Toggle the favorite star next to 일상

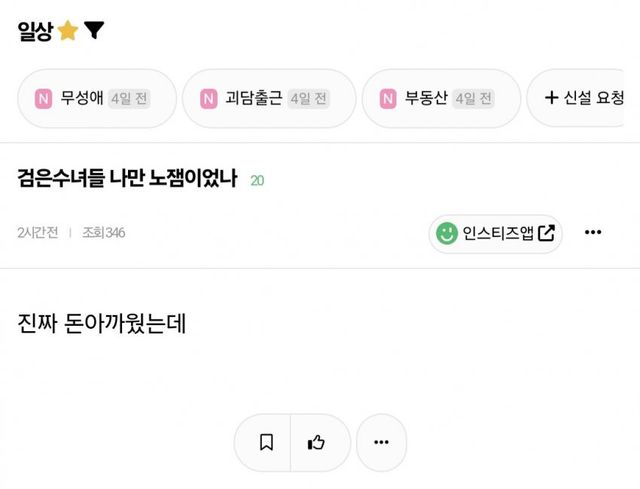tap(68, 31)
